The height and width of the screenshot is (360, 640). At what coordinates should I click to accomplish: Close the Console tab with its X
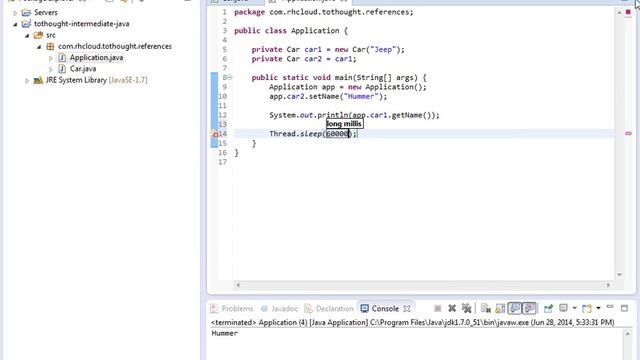click(x=407, y=309)
